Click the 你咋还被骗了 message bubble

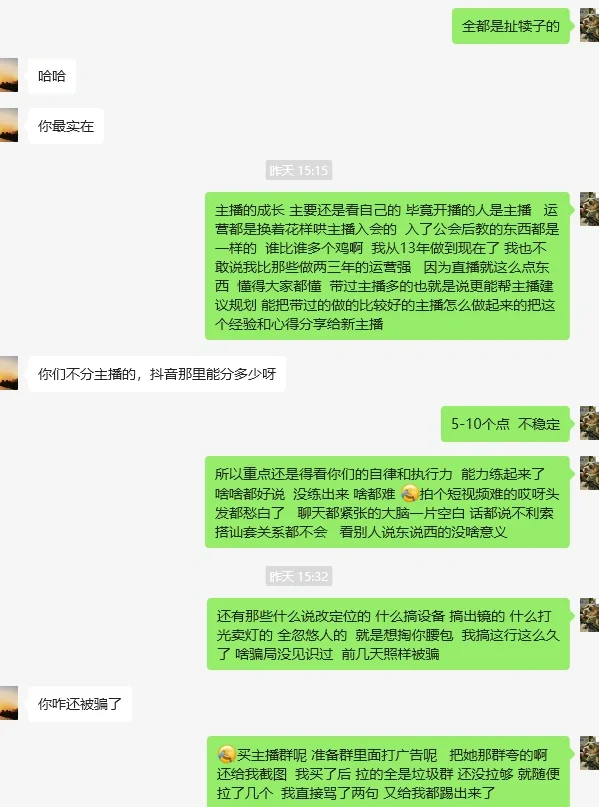80,704
